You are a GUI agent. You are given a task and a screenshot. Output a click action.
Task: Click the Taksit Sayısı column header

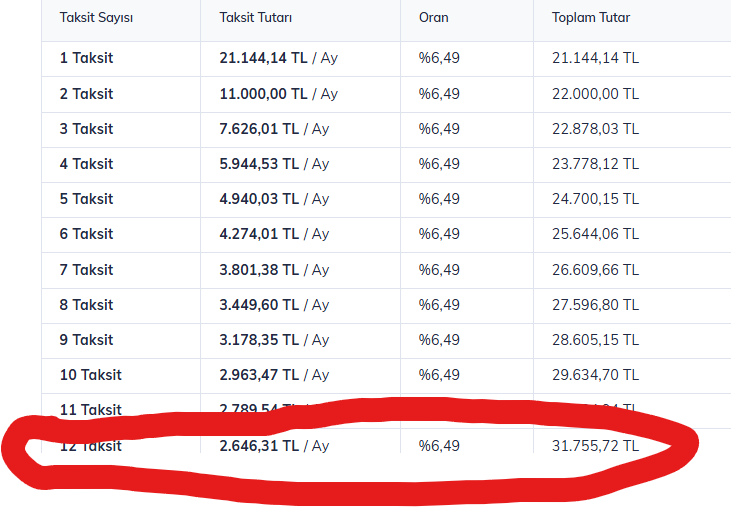96,18
